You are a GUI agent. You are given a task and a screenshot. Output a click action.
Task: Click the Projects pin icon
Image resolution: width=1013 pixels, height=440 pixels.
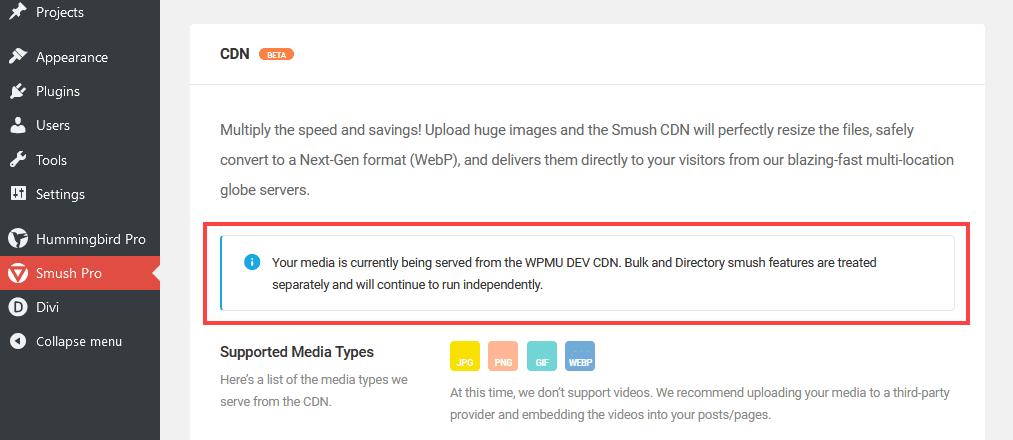[x=17, y=12]
